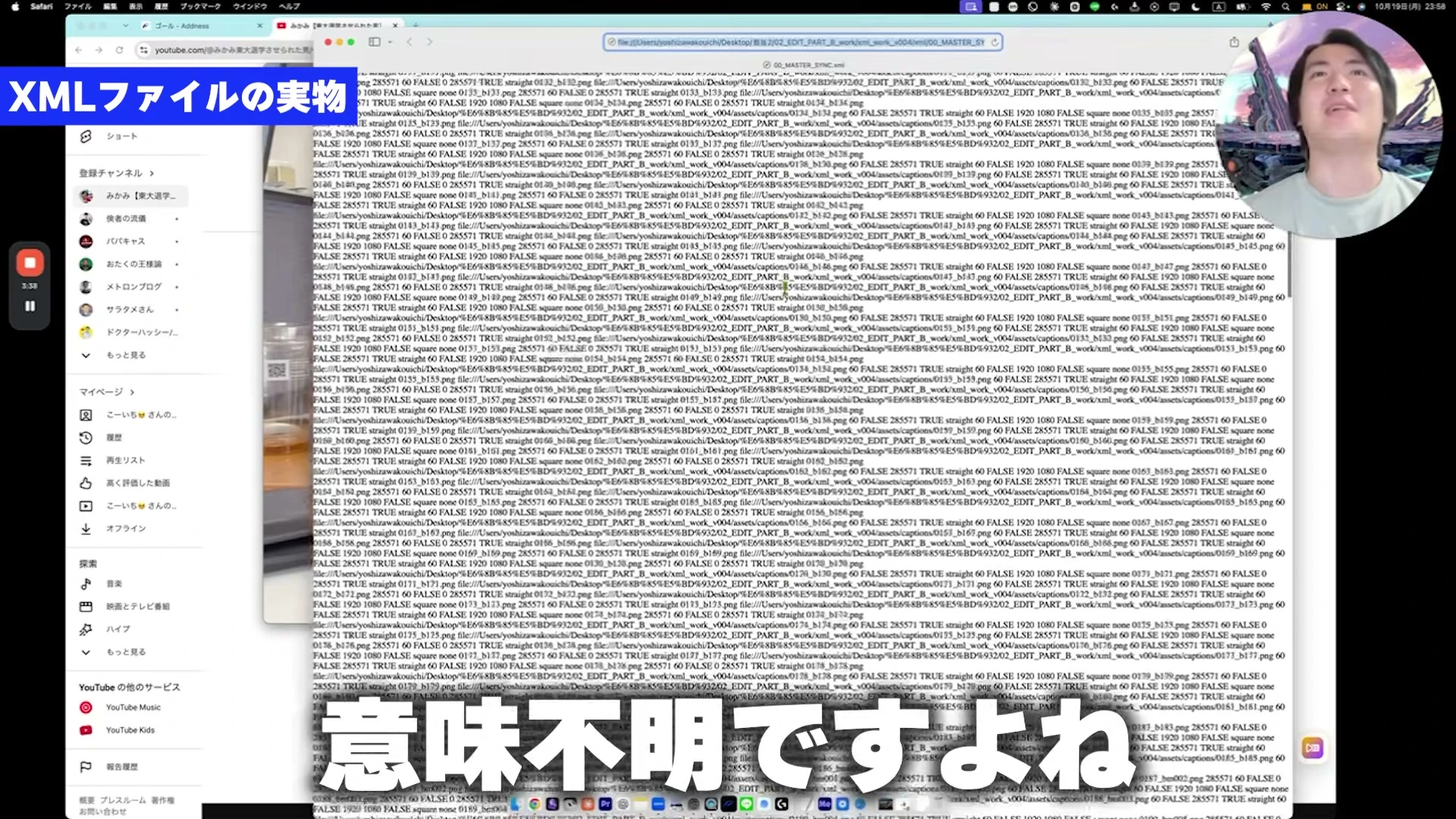This screenshot has height=819, width=1456.
Task: Open the Wi-Fi status menu
Action: tap(1266, 6)
